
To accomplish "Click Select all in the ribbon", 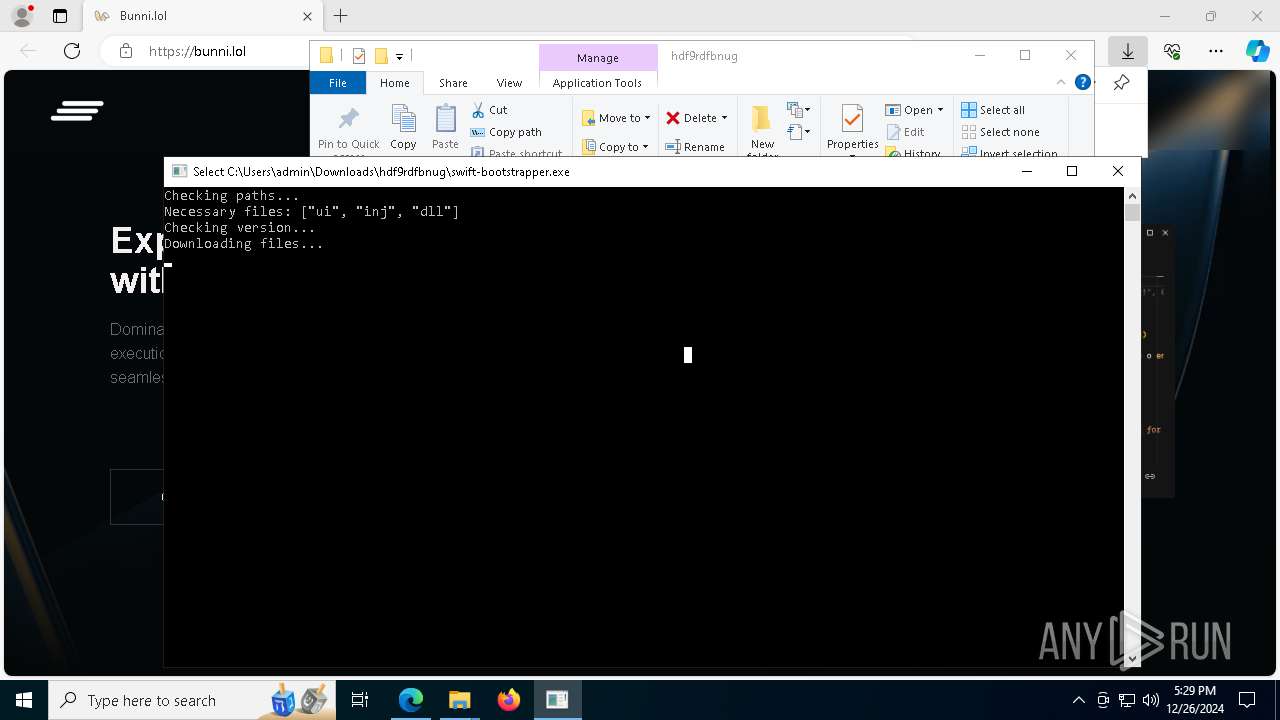I will click(x=993, y=110).
